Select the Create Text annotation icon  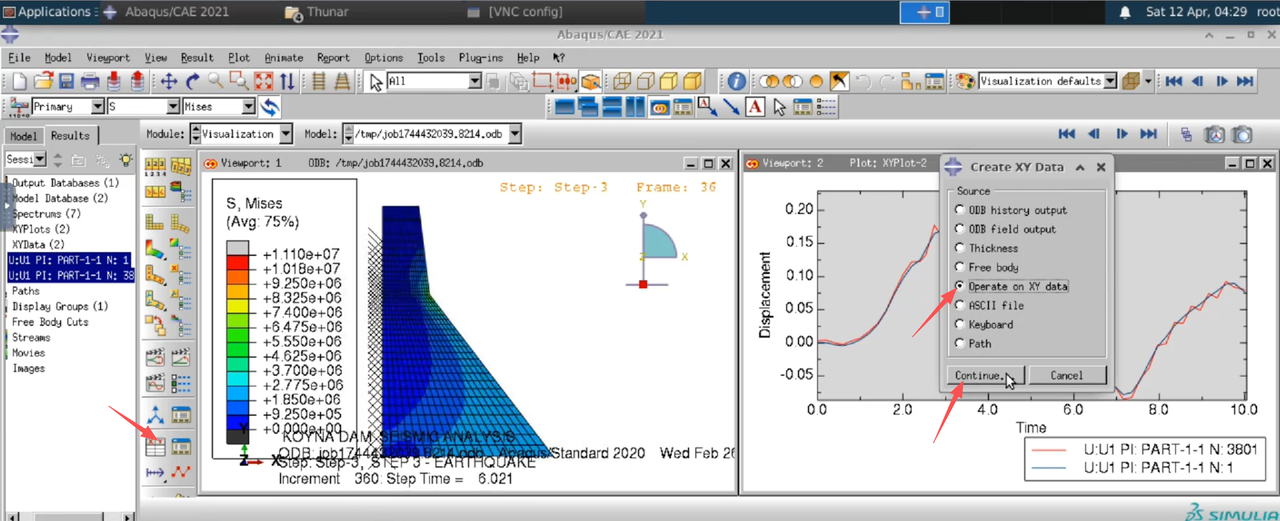[753, 106]
